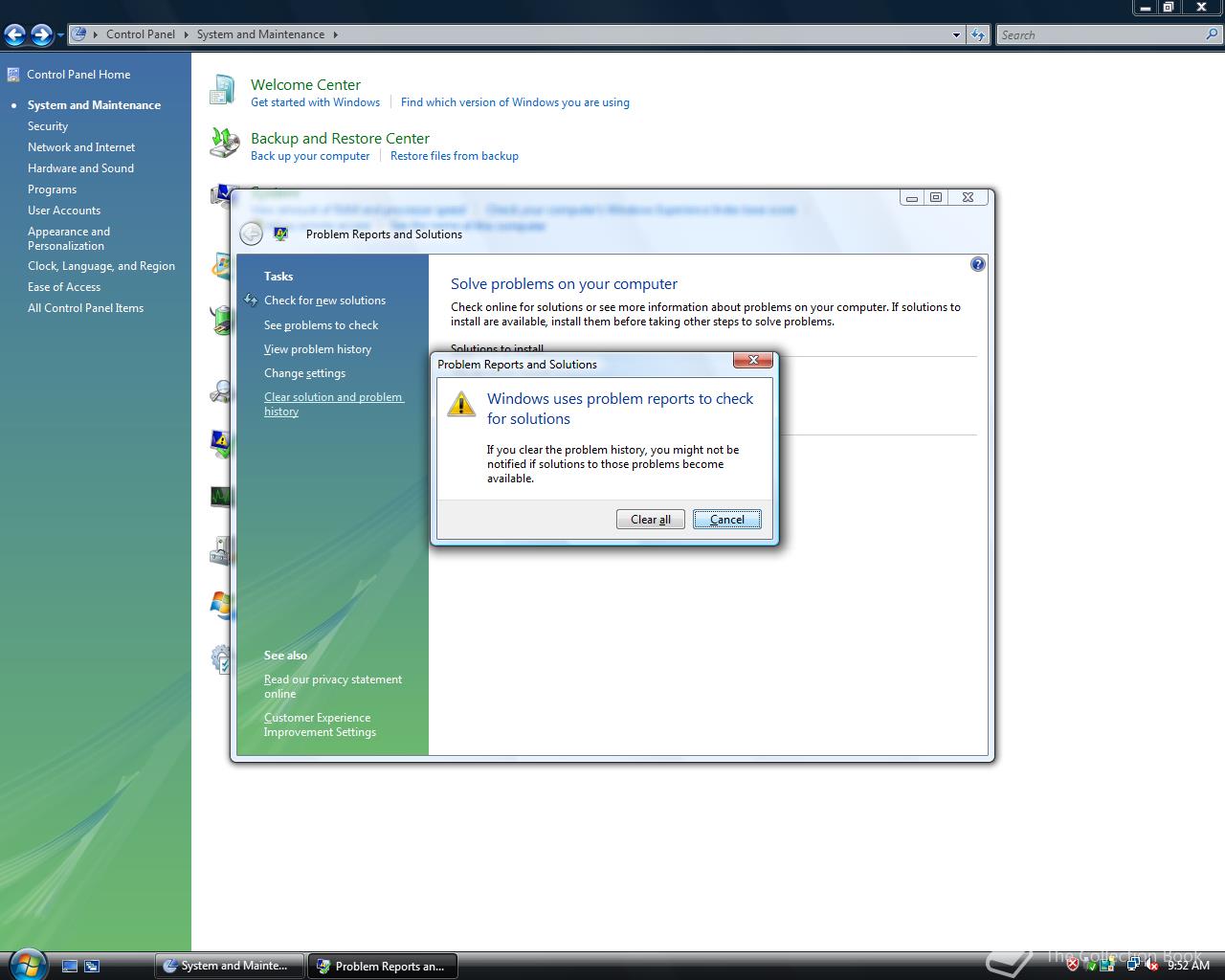The image size is (1225, 980).
Task: Click Show desktop quick launch icon
Action: click(x=70, y=967)
